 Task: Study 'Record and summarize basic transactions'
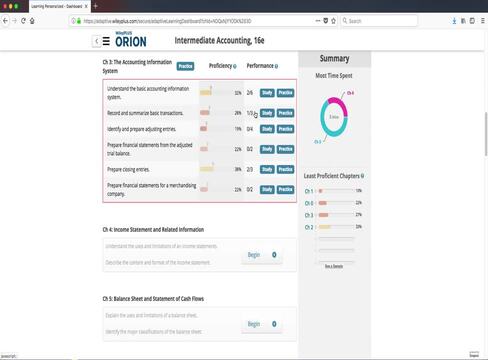coord(267,113)
